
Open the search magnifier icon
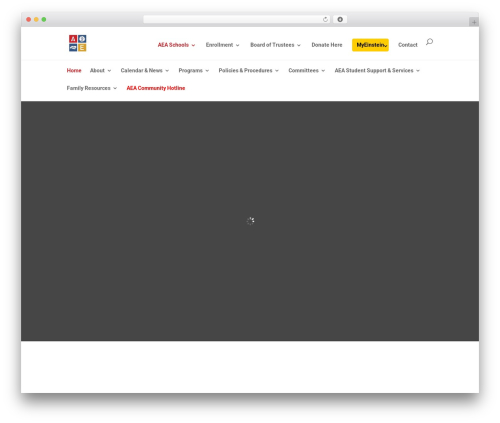pyautogui.click(x=429, y=42)
